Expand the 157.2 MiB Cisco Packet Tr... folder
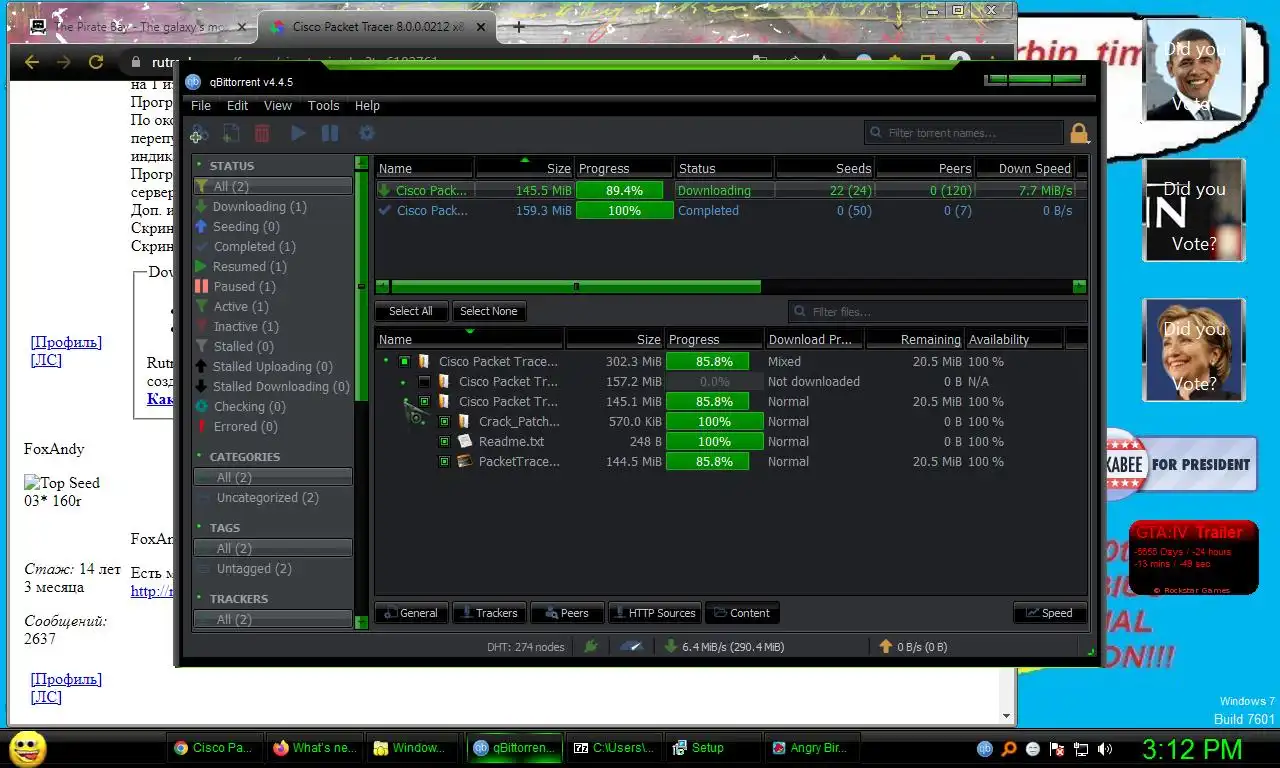 (x=404, y=381)
